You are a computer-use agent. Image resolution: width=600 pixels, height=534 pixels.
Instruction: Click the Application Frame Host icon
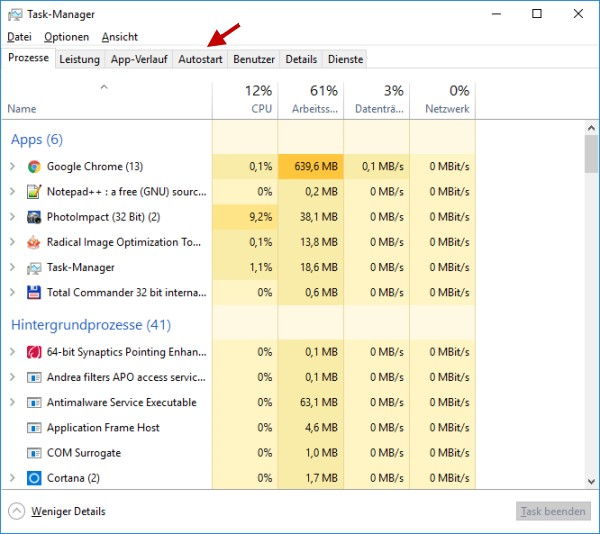tap(34, 428)
